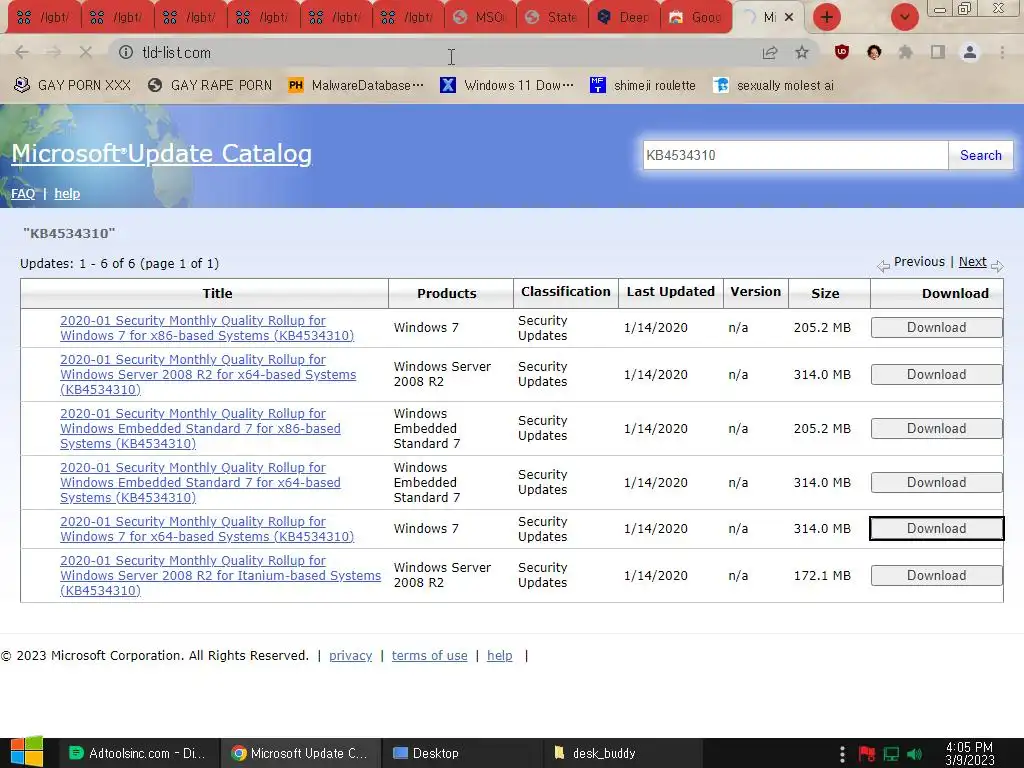Stop page loading with the X button

tap(86, 52)
